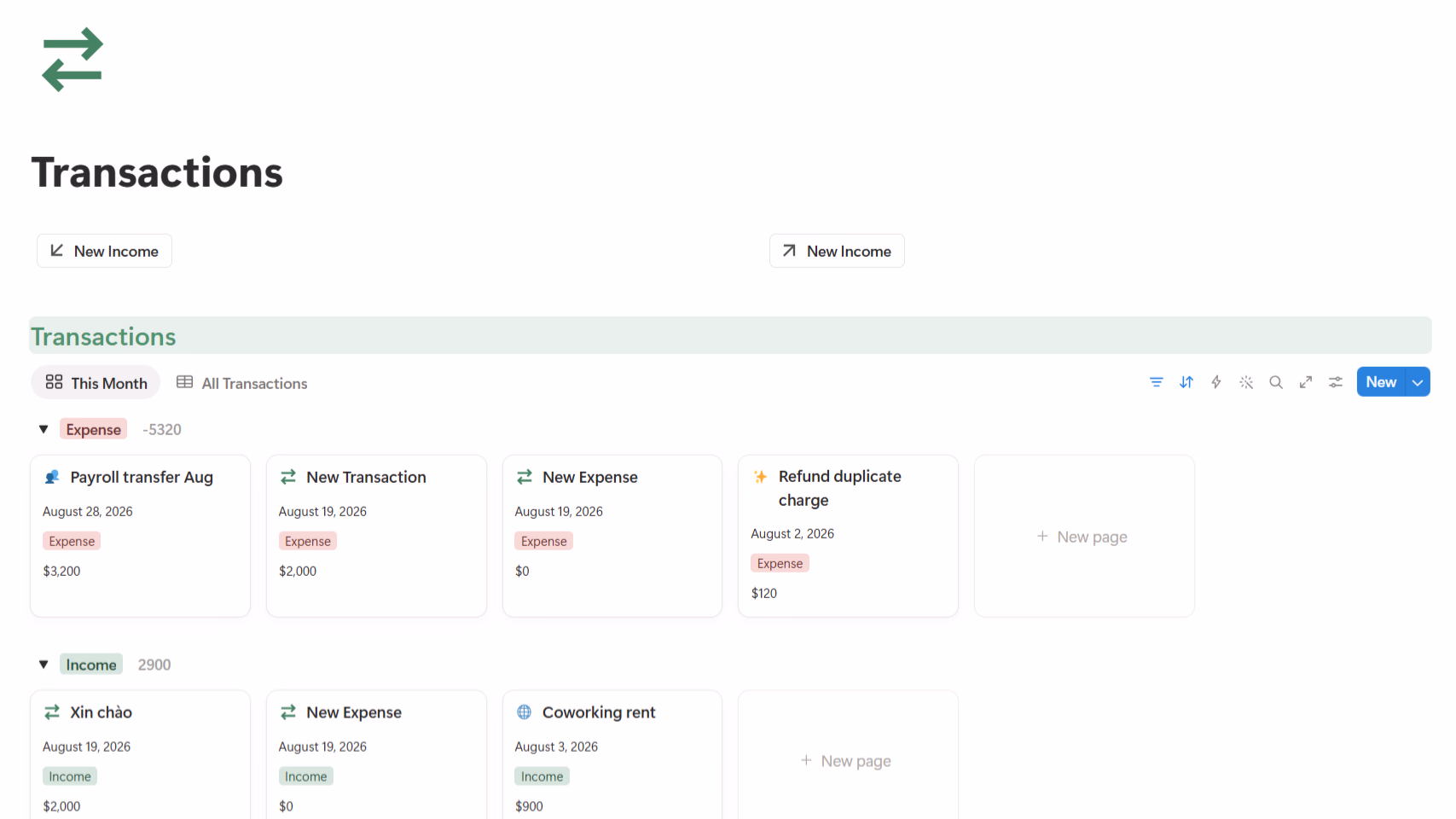Click the 2900 Income group total
Screen dimensions: 1456x819
point(154,665)
